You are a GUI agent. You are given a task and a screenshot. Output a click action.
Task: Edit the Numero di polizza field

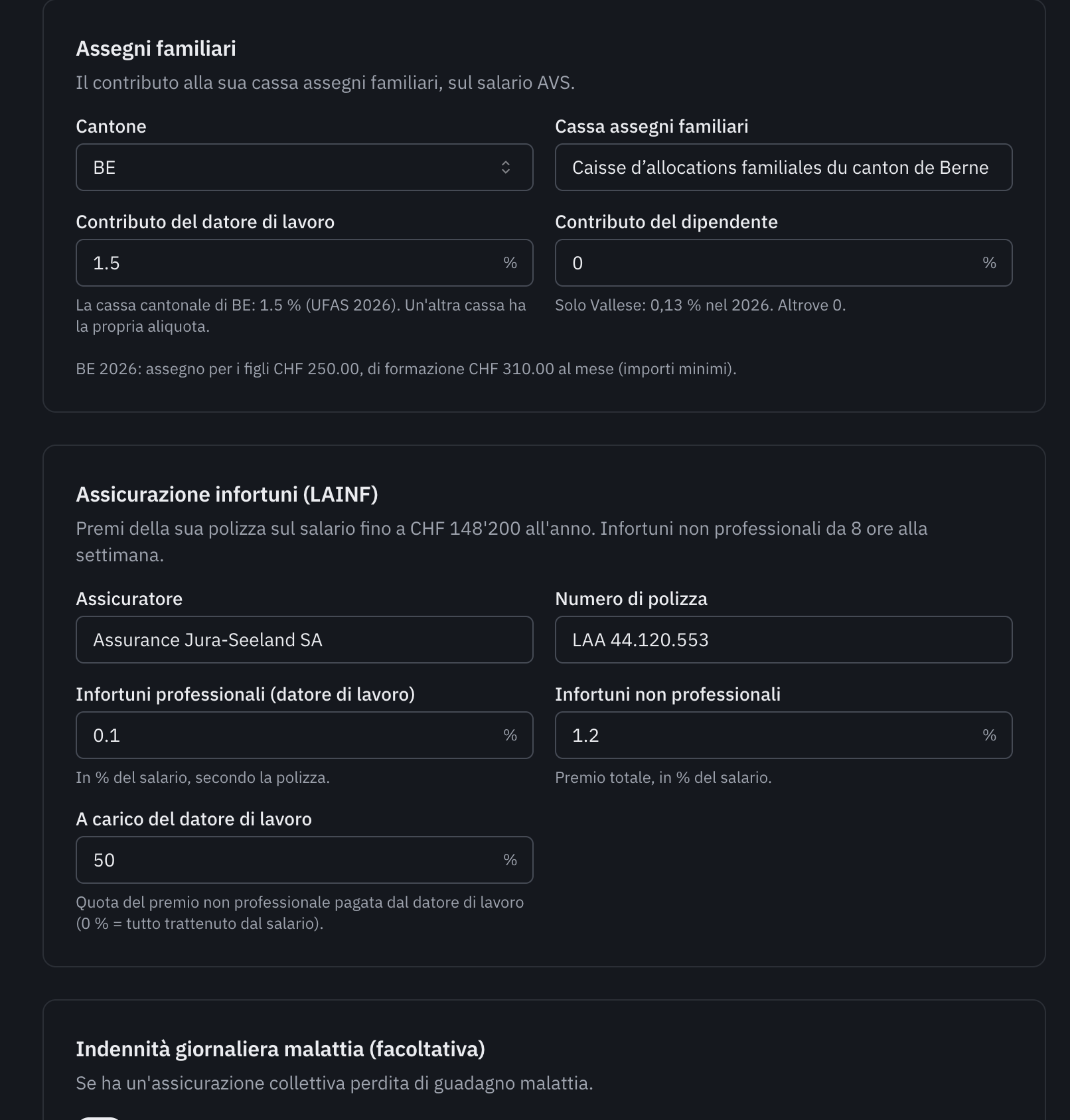click(x=783, y=640)
